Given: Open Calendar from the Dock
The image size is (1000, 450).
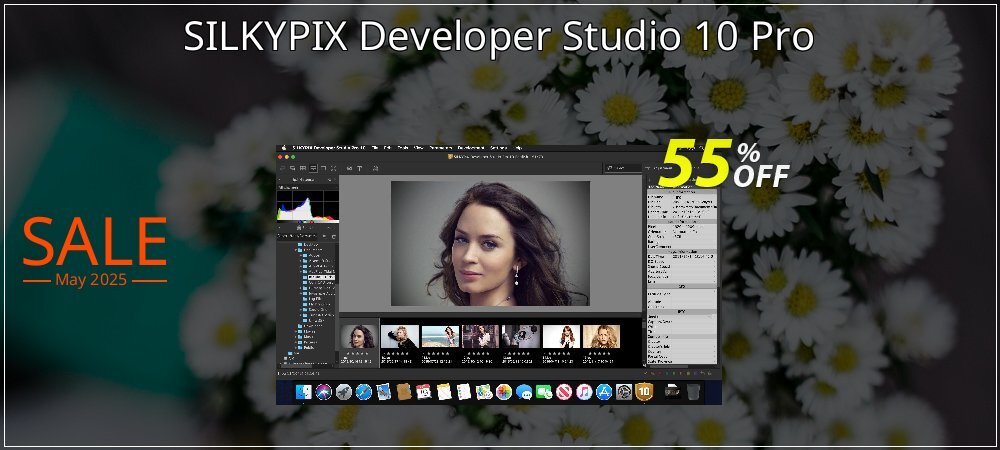Looking at the screenshot, I should pyautogui.click(x=423, y=391).
